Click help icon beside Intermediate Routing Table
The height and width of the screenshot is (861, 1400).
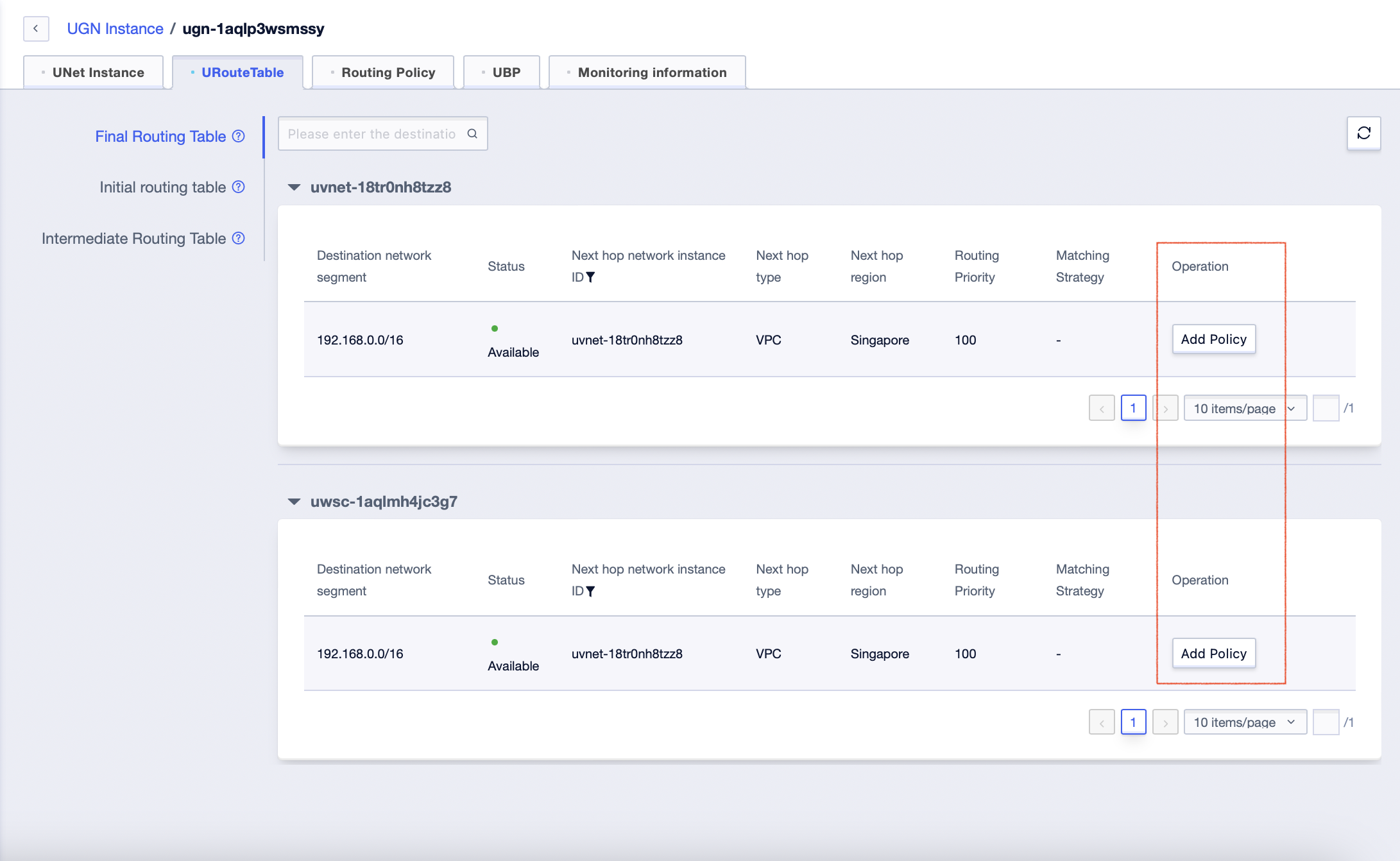click(x=238, y=238)
